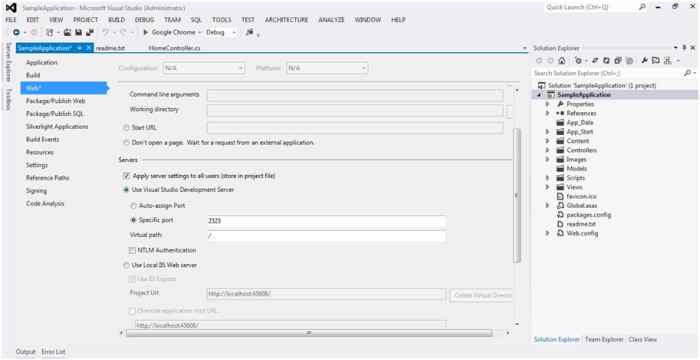Open the Team Explorer tab
The image size is (700, 360).
click(604, 340)
